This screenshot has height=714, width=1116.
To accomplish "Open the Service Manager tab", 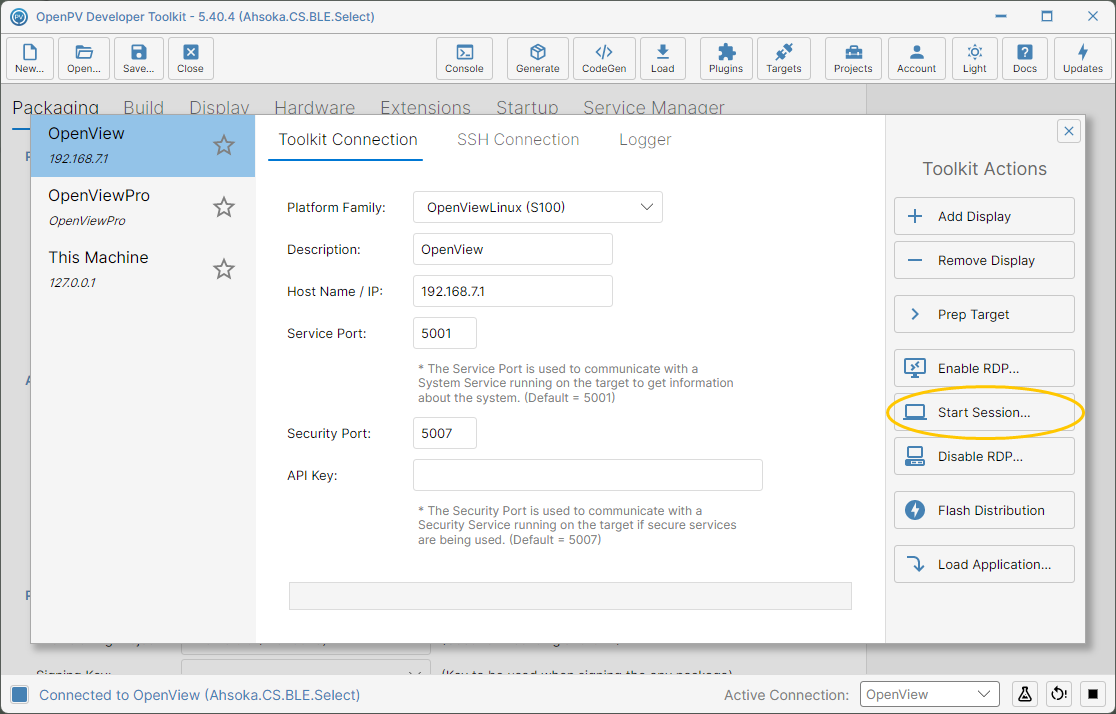I will (654, 107).
